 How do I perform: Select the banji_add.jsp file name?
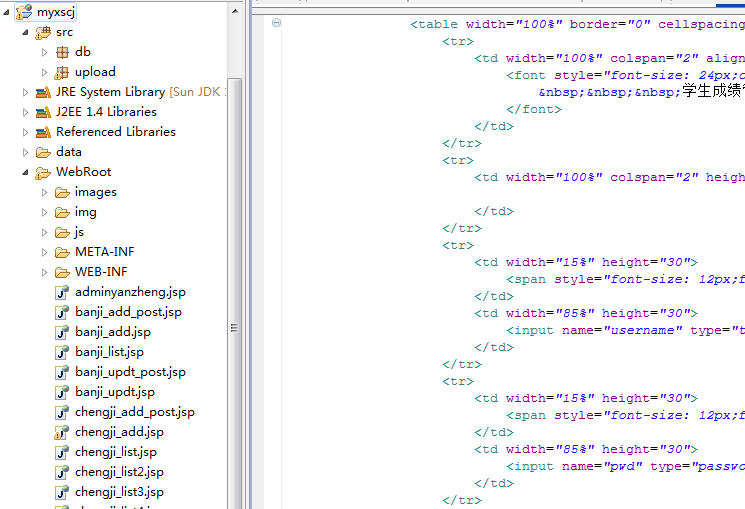tap(113, 332)
